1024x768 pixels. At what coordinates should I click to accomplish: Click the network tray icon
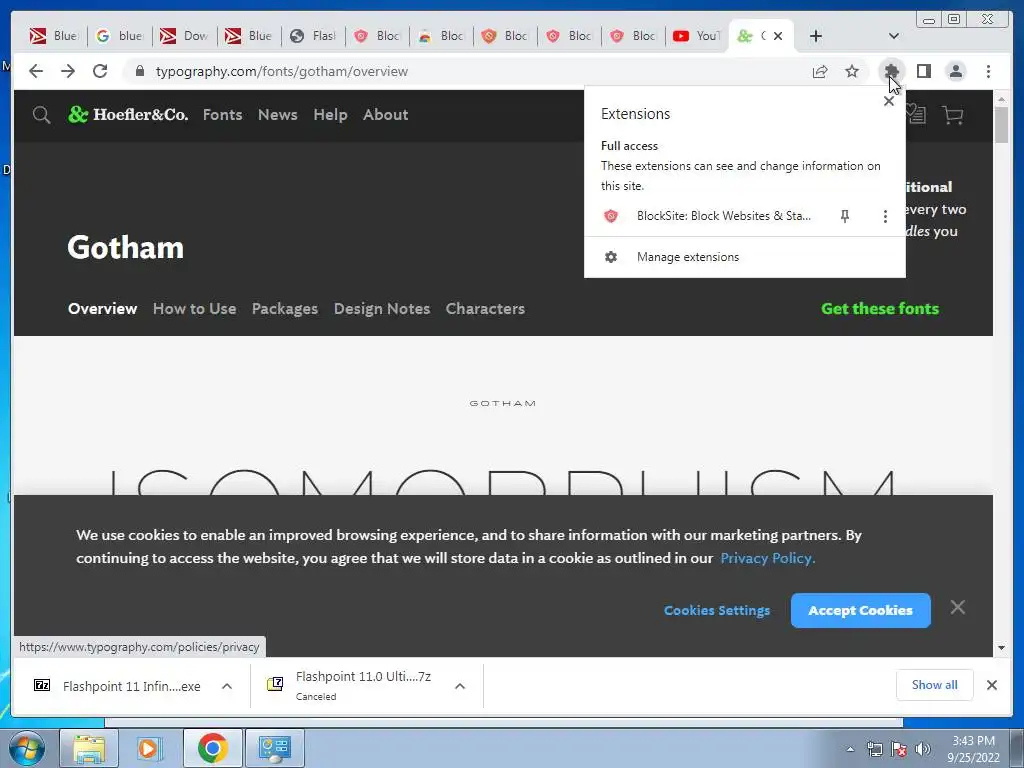coord(874,749)
